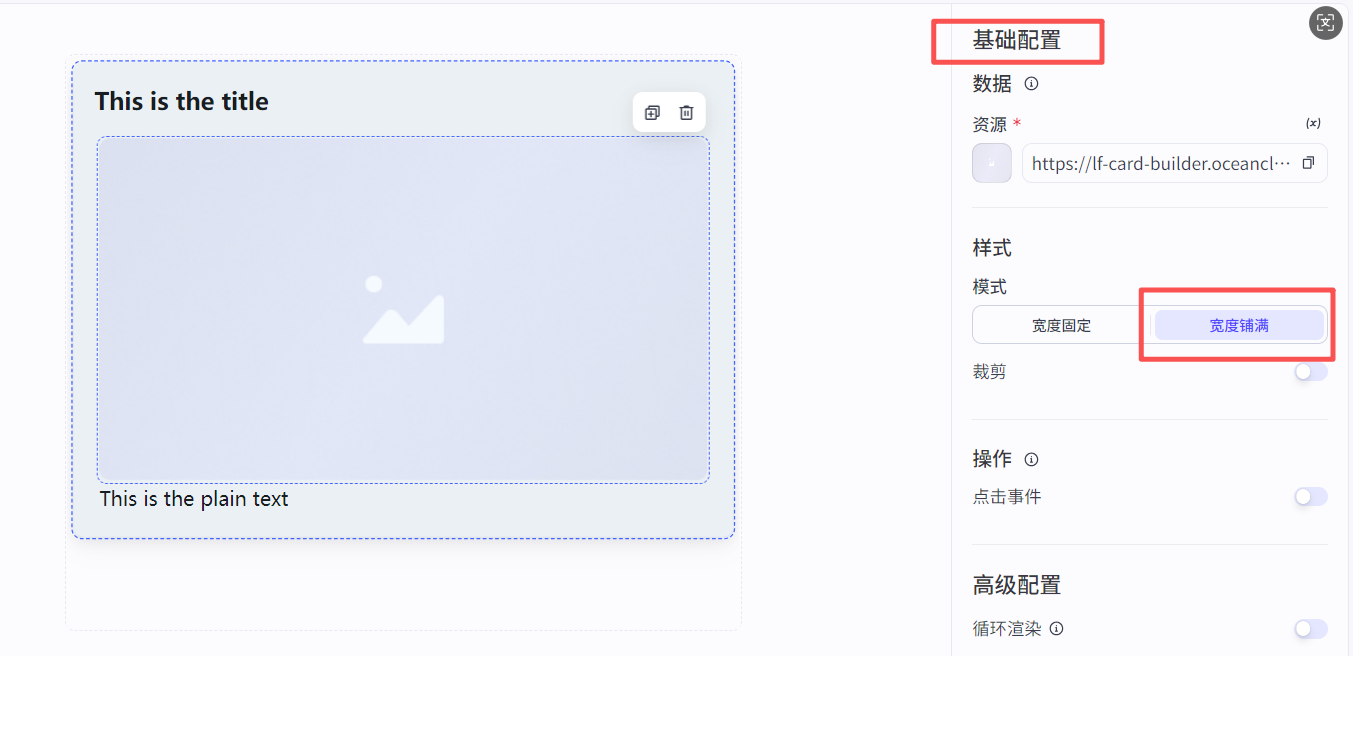This screenshot has height=753, width=1364.
Task: Select the 宽度固定 width mode option
Action: click(x=1060, y=324)
